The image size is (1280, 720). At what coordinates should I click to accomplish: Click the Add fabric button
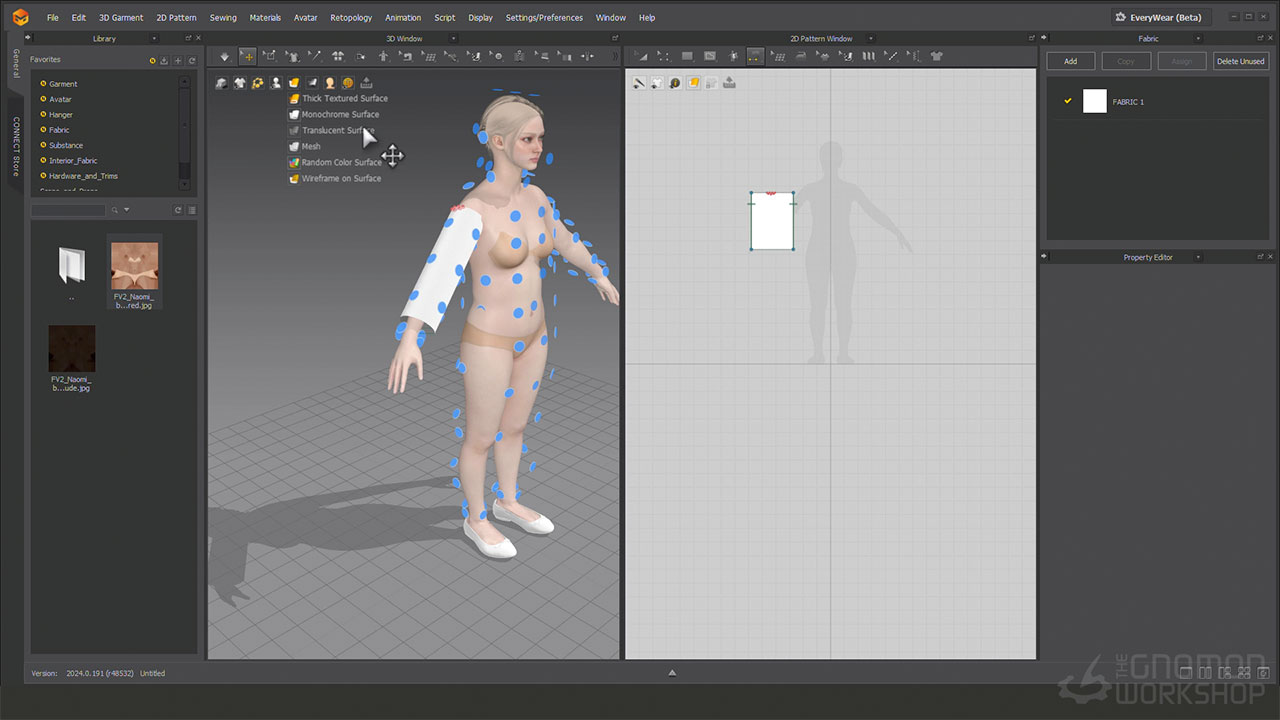(x=1070, y=61)
